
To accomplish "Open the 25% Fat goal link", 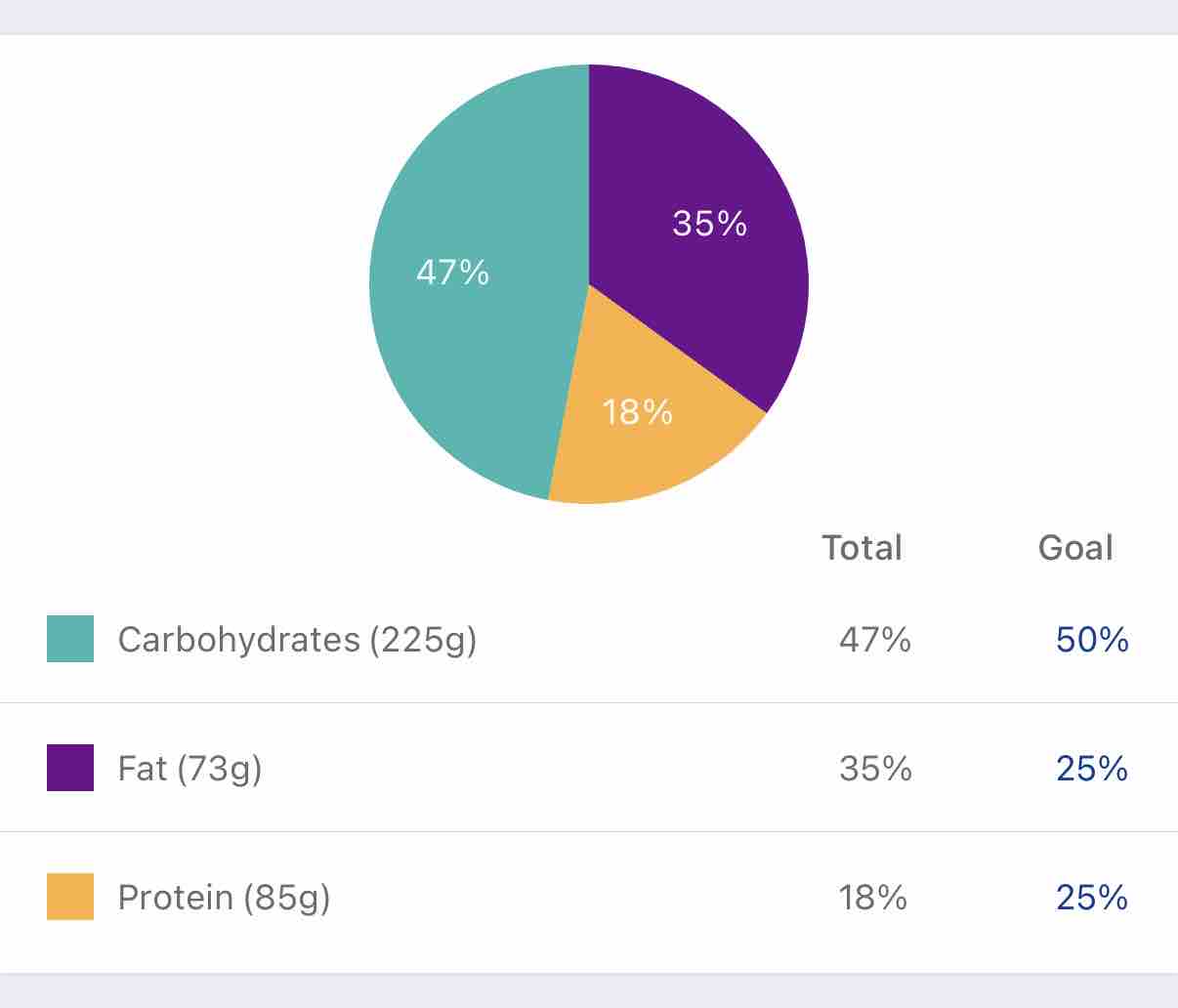I will pos(1092,769).
